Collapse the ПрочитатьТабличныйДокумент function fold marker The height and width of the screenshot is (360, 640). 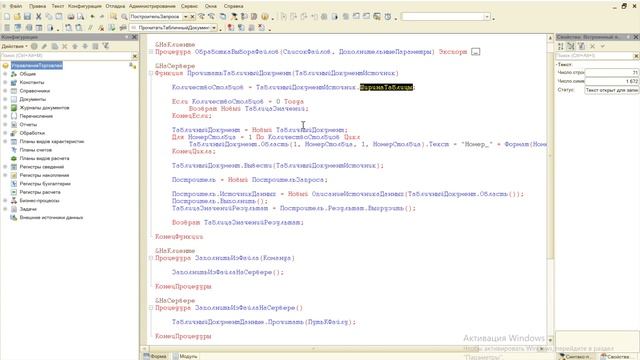[x=151, y=73]
